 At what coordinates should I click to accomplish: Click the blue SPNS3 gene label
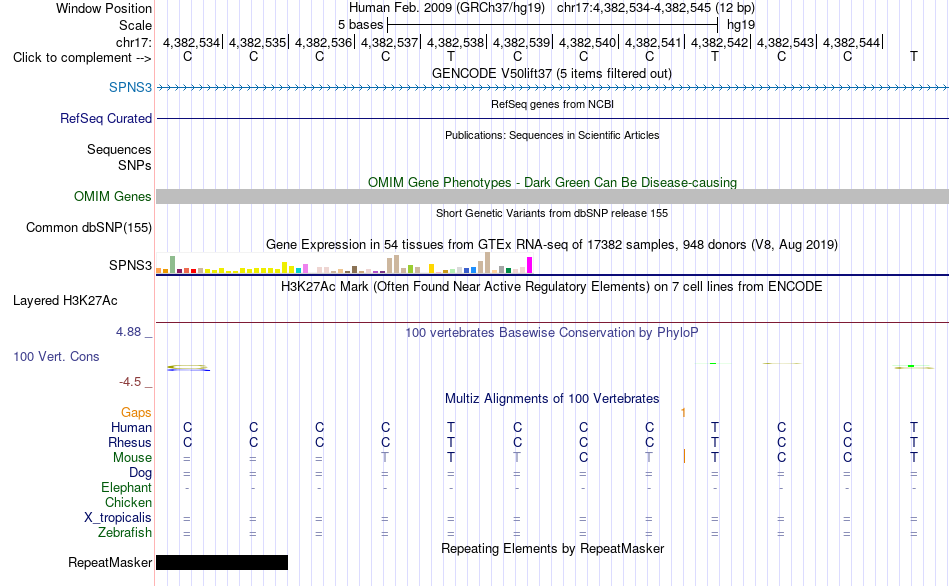(x=130, y=87)
